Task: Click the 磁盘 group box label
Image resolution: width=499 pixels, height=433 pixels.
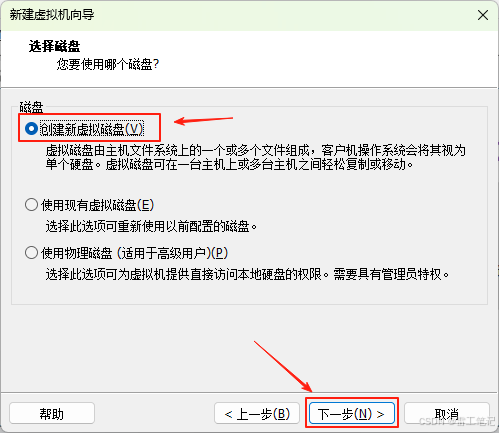Action: 31,107
